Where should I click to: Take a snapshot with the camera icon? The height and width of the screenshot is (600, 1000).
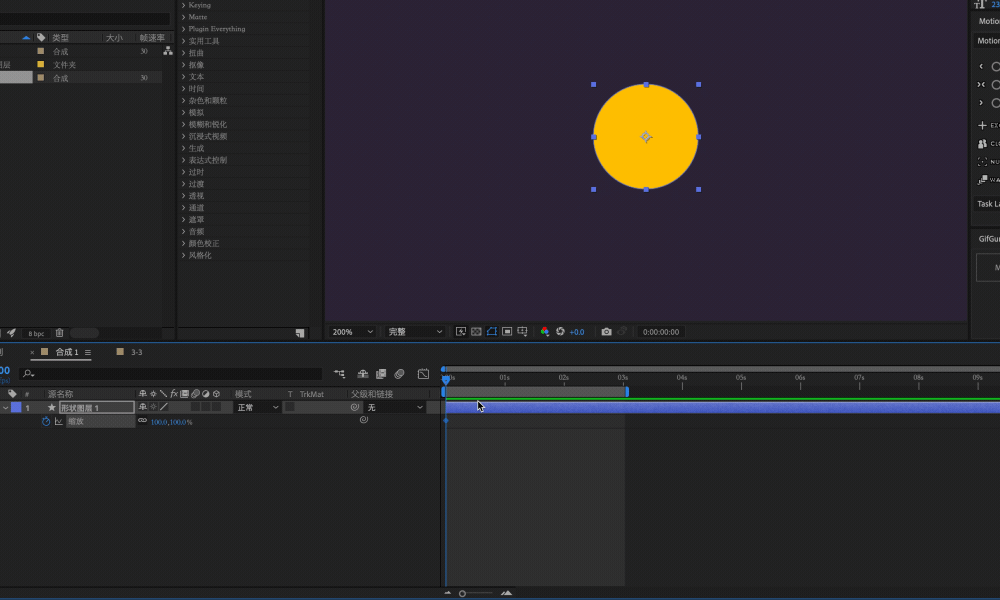tap(607, 332)
